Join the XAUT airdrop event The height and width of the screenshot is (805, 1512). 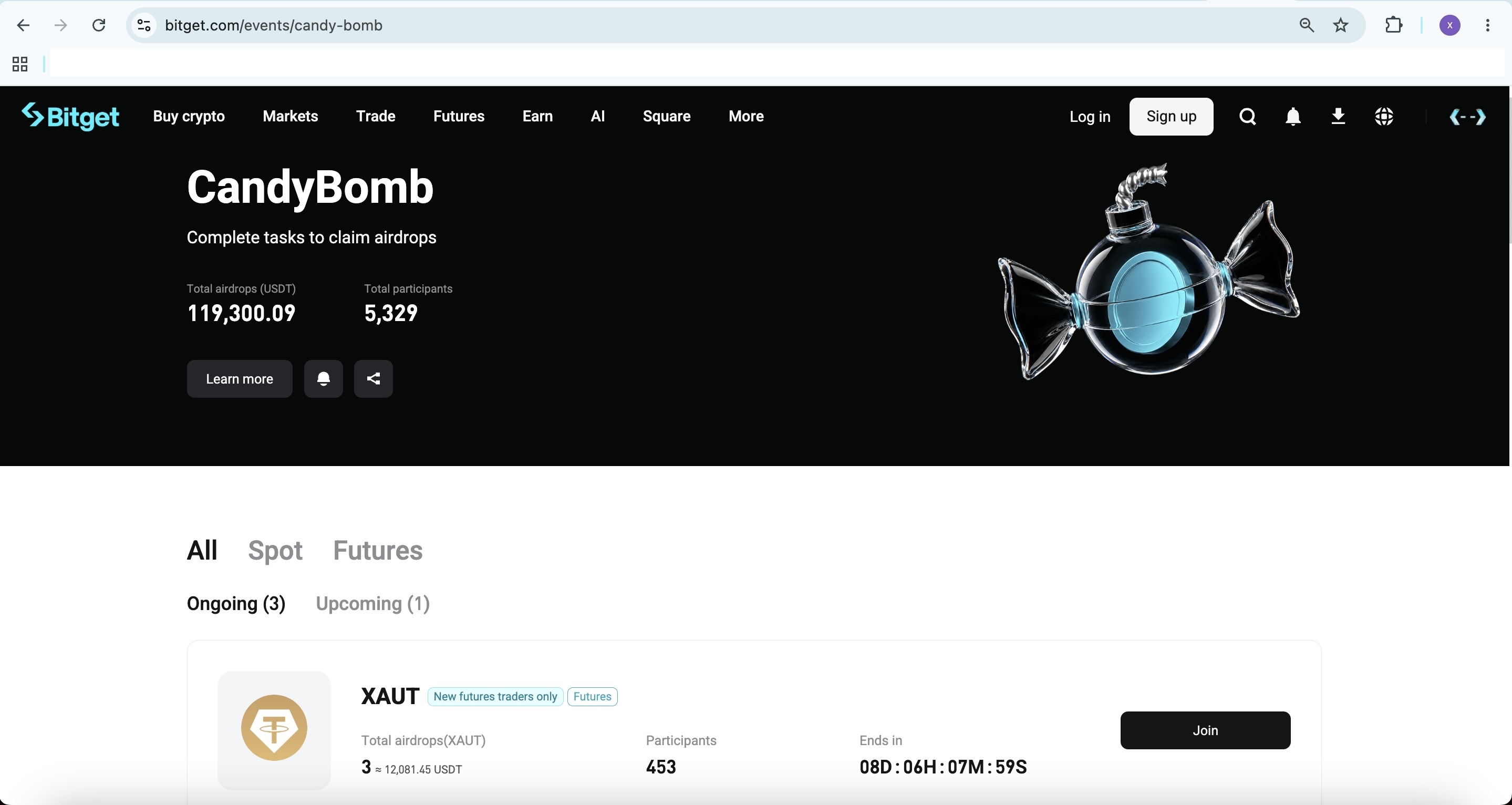tap(1205, 730)
